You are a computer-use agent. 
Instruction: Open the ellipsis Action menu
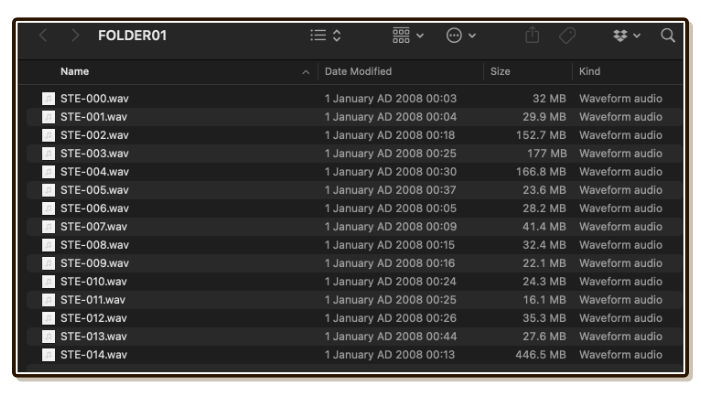click(x=454, y=35)
